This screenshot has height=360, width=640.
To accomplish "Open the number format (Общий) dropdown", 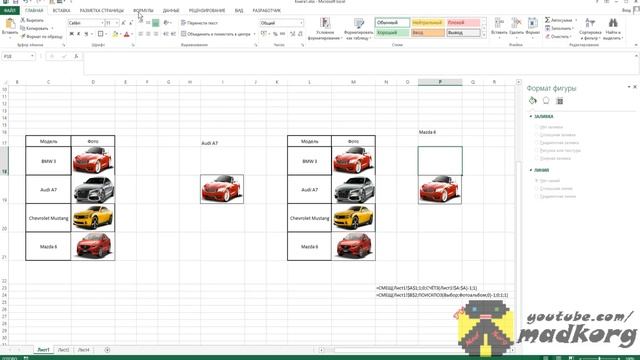I will point(301,23).
